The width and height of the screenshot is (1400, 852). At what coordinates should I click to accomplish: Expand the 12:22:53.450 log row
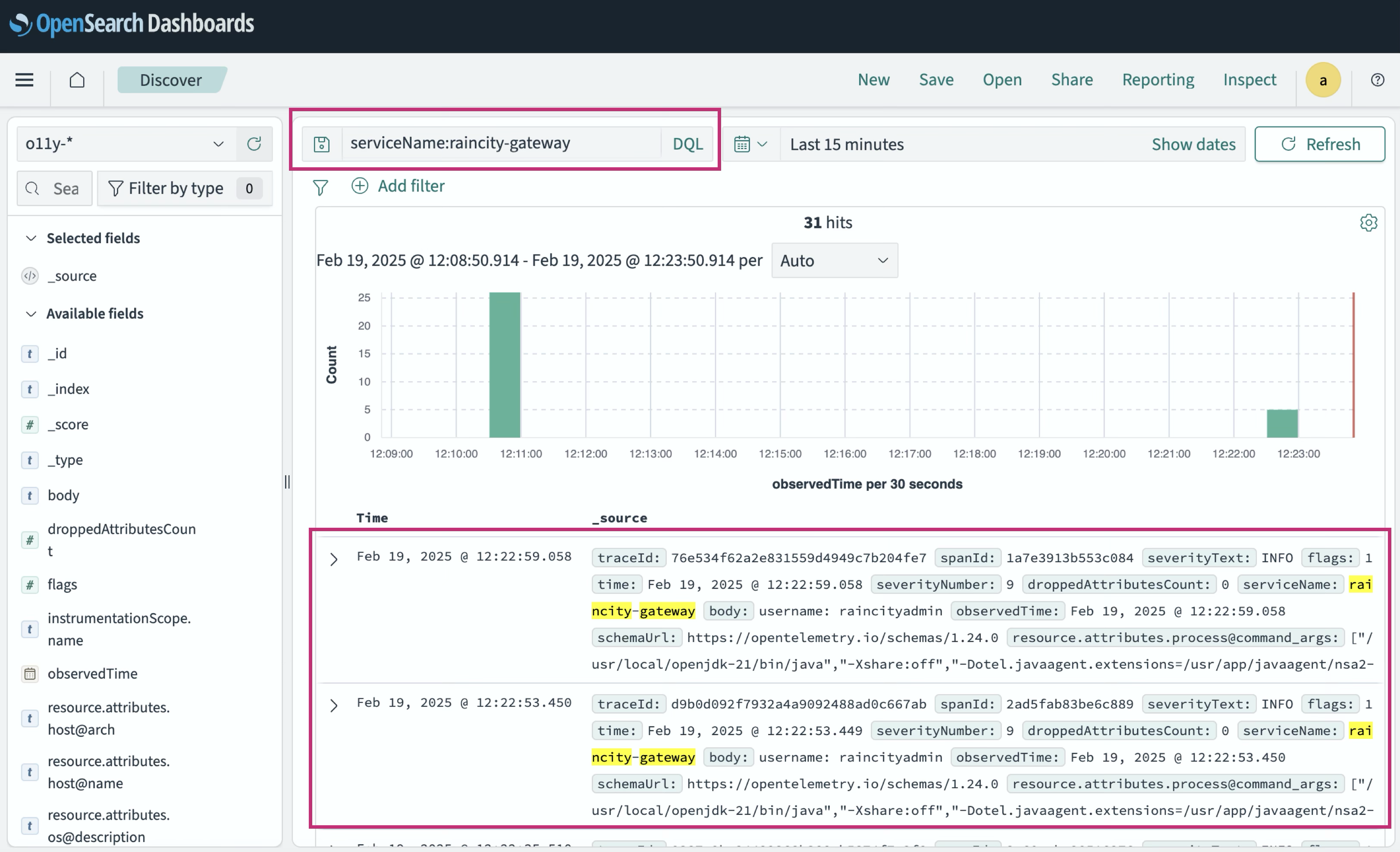[x=334, y=706]
